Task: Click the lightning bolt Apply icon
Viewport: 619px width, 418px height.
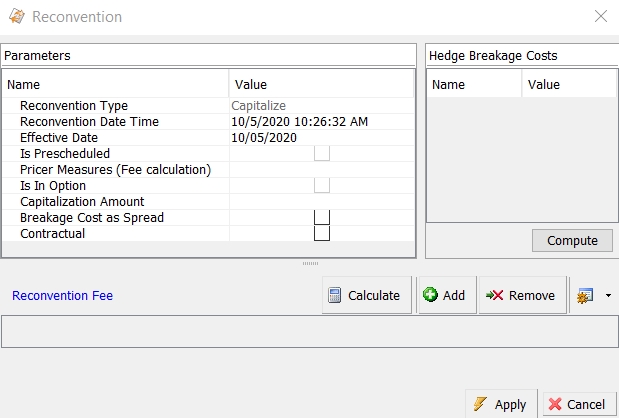Action: [480, 404]
